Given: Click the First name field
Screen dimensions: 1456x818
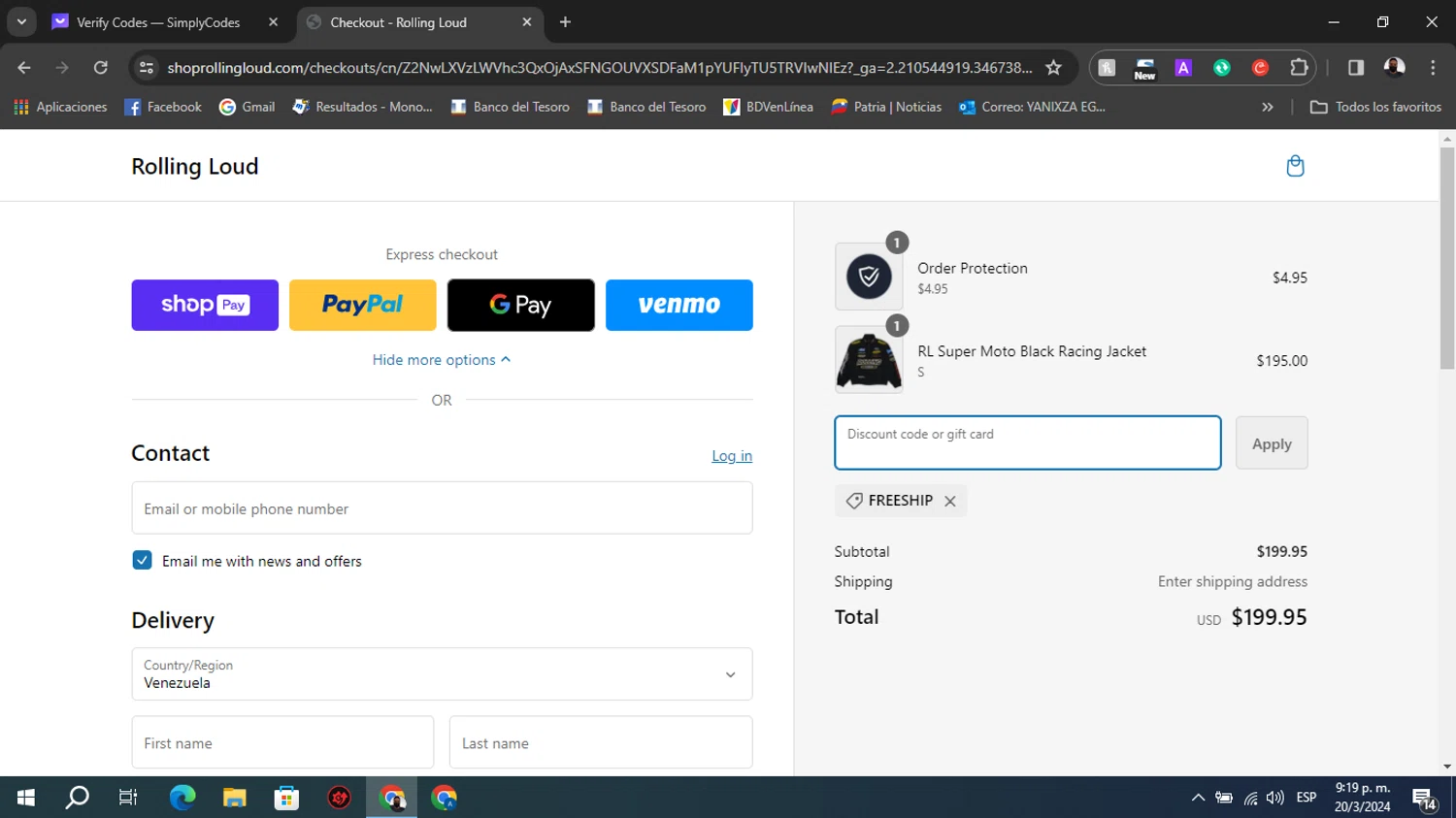Looking at the screenshot, I should (282, 742).
